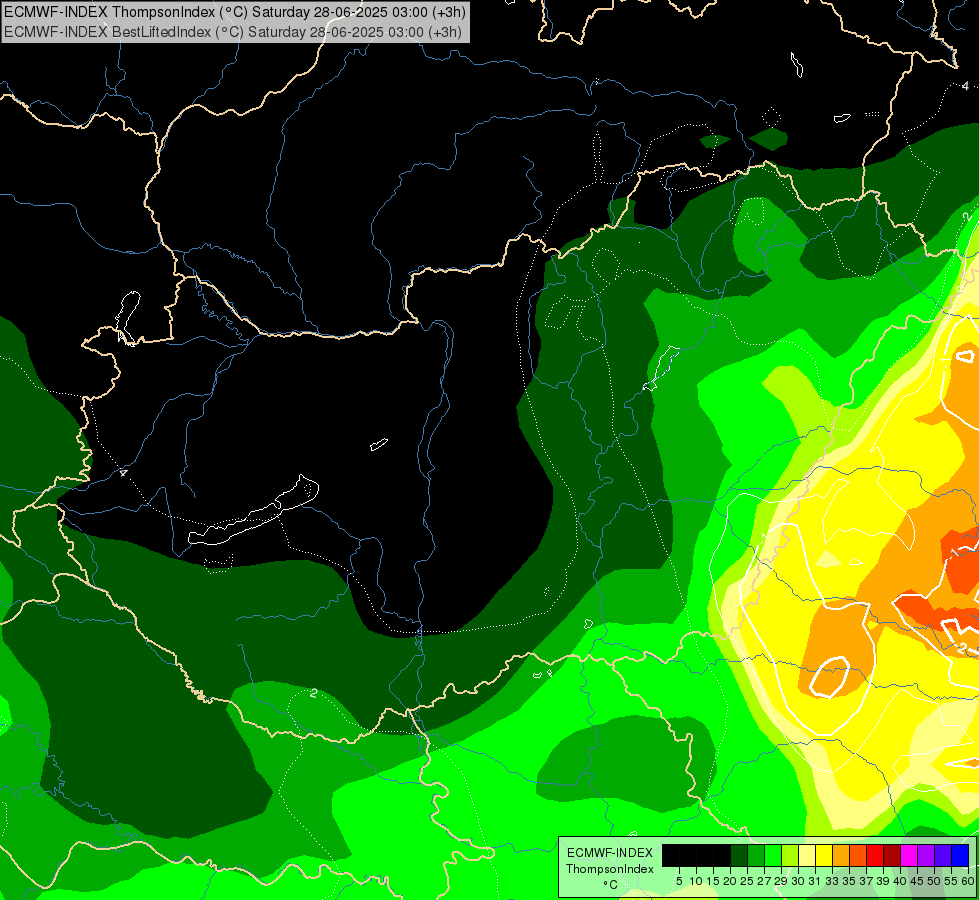Click legend scale value 31
Screen dimensions: 979x900
(815, 881)
